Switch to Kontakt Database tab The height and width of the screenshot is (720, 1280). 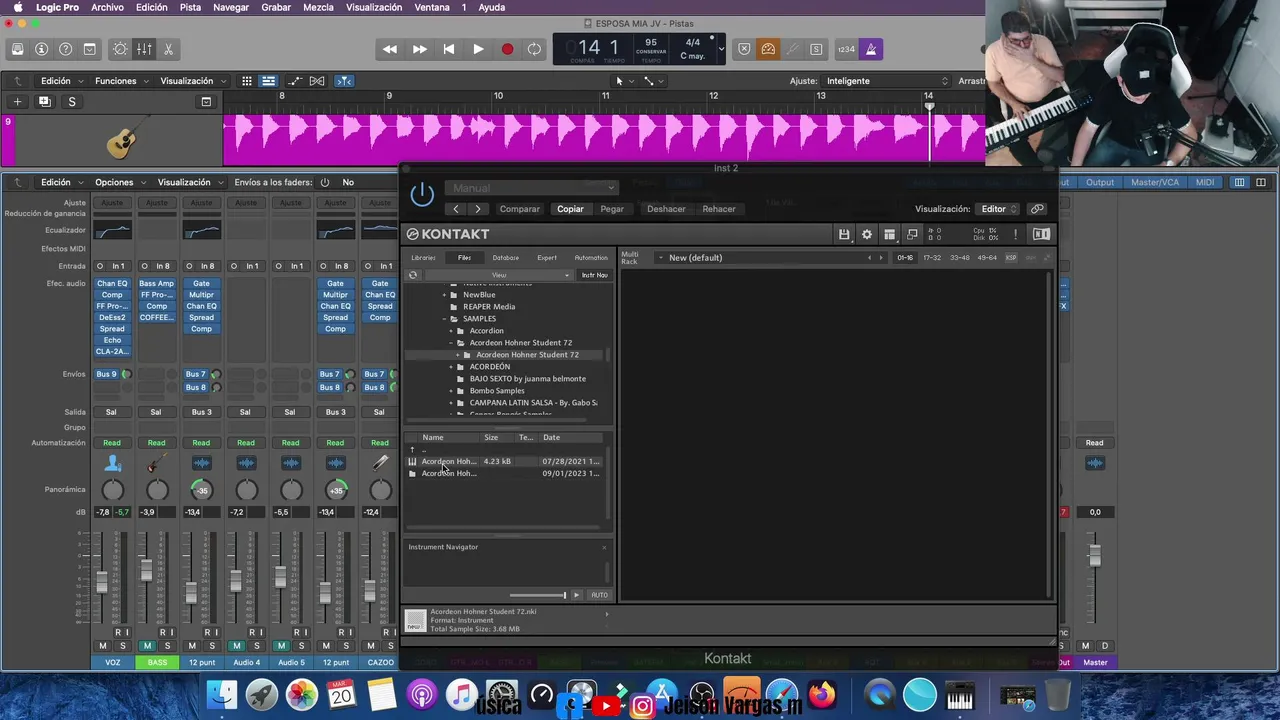(505, 258)
